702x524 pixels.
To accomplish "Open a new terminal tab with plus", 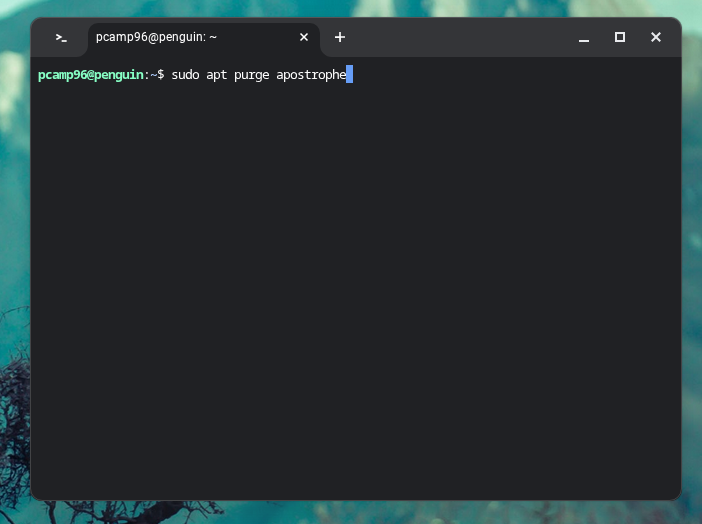I will point(340,37).
